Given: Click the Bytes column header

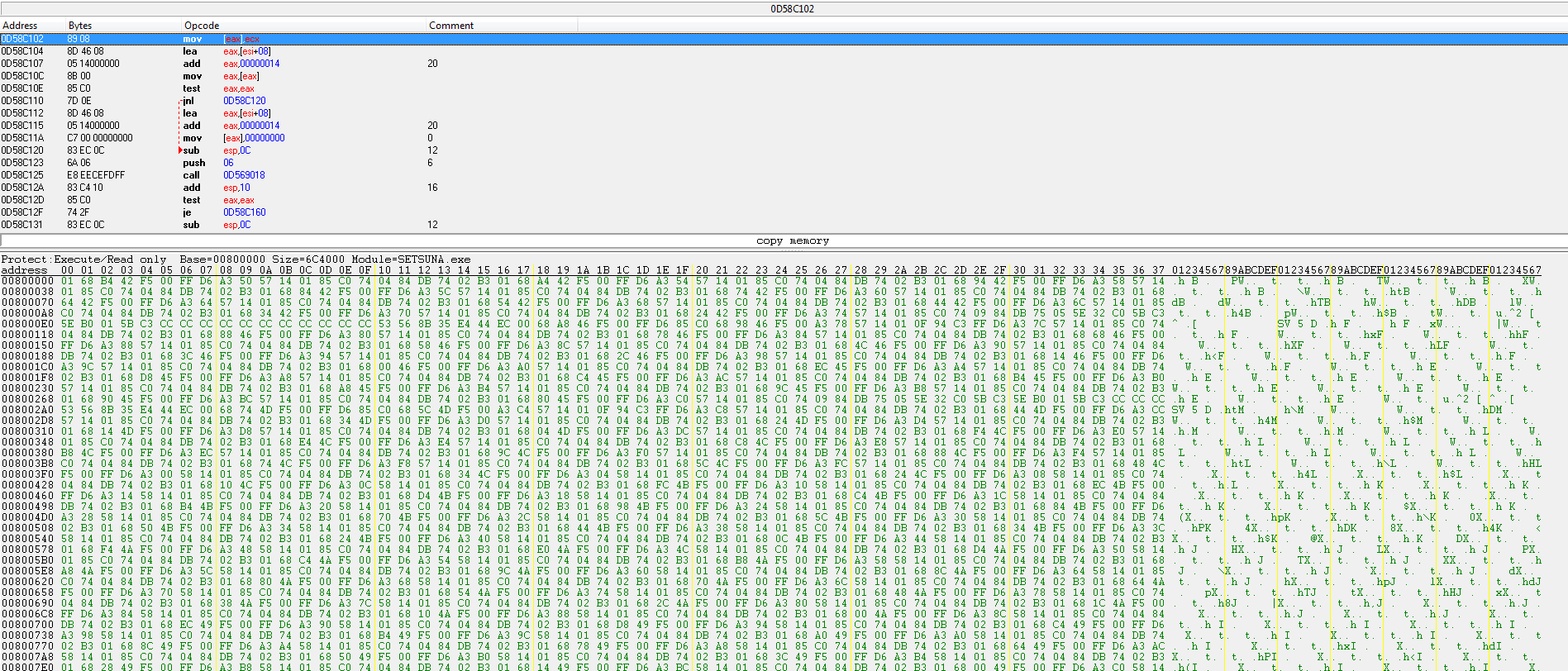Looking at the screenshot, I should (80, 26).
